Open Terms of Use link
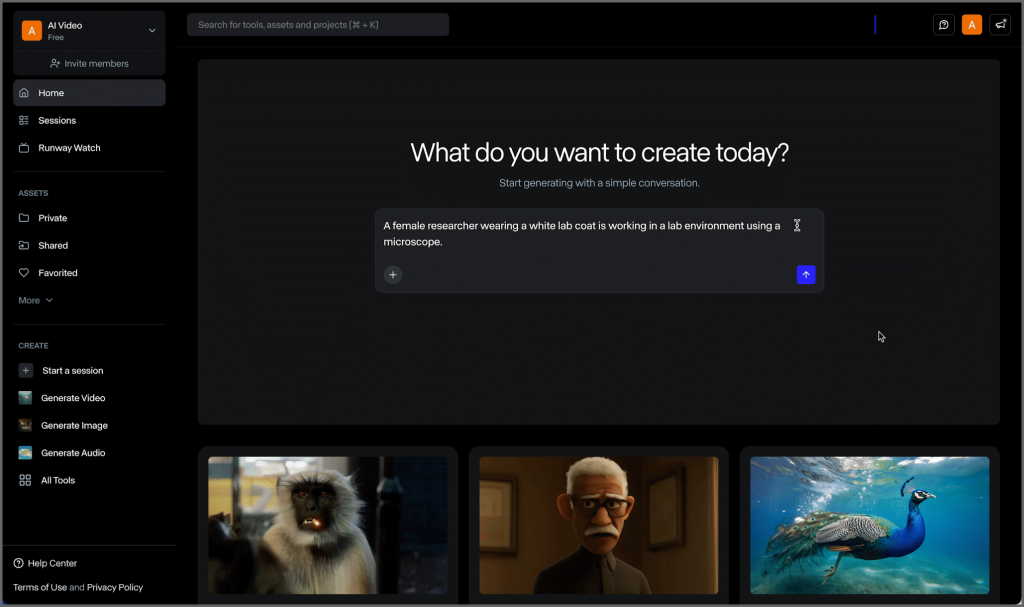Viewport: 1024px width, 607px height. click(x=40, y=587)
